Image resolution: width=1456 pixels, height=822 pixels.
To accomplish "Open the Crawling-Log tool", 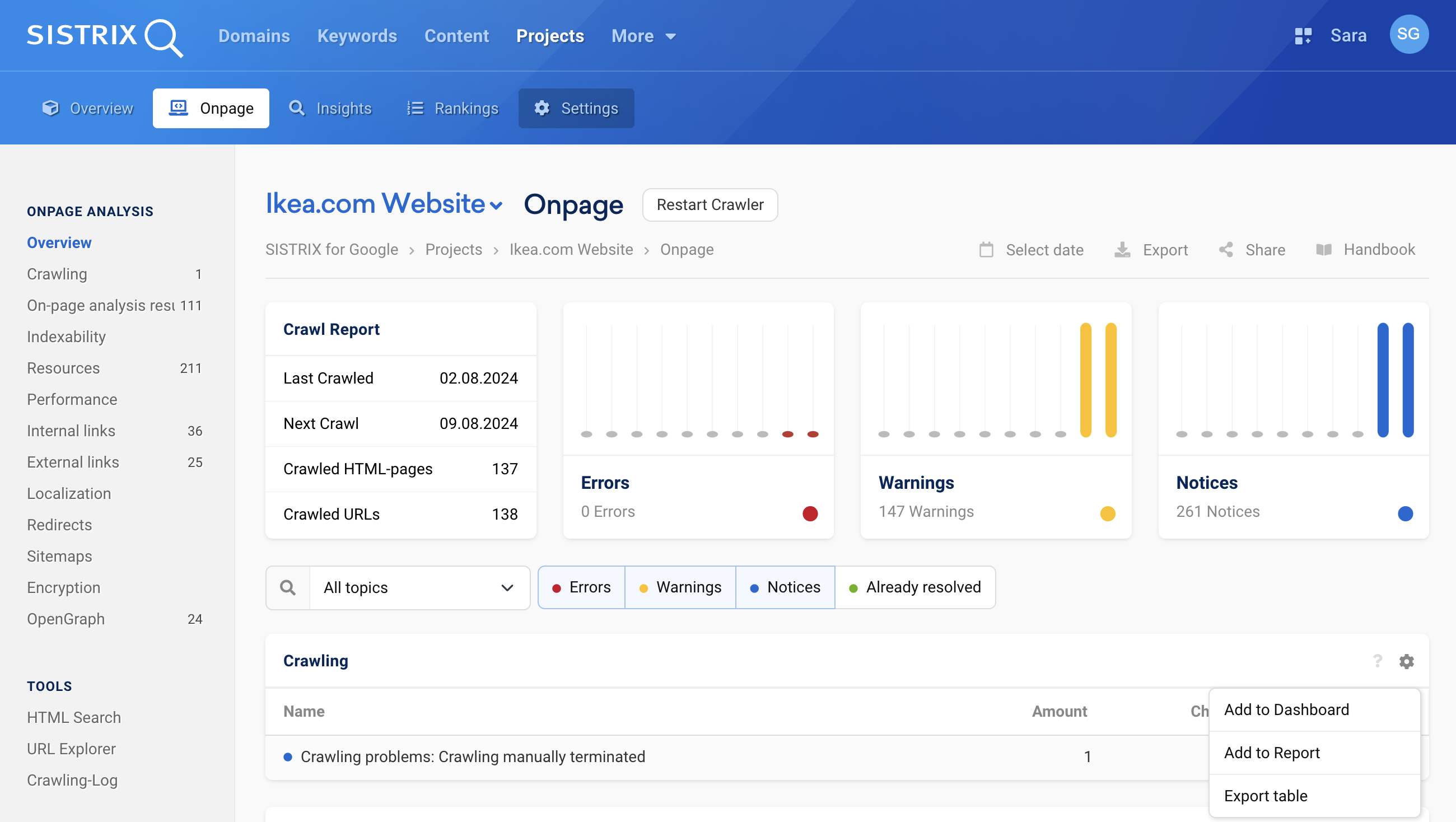I will coord(72,780).
